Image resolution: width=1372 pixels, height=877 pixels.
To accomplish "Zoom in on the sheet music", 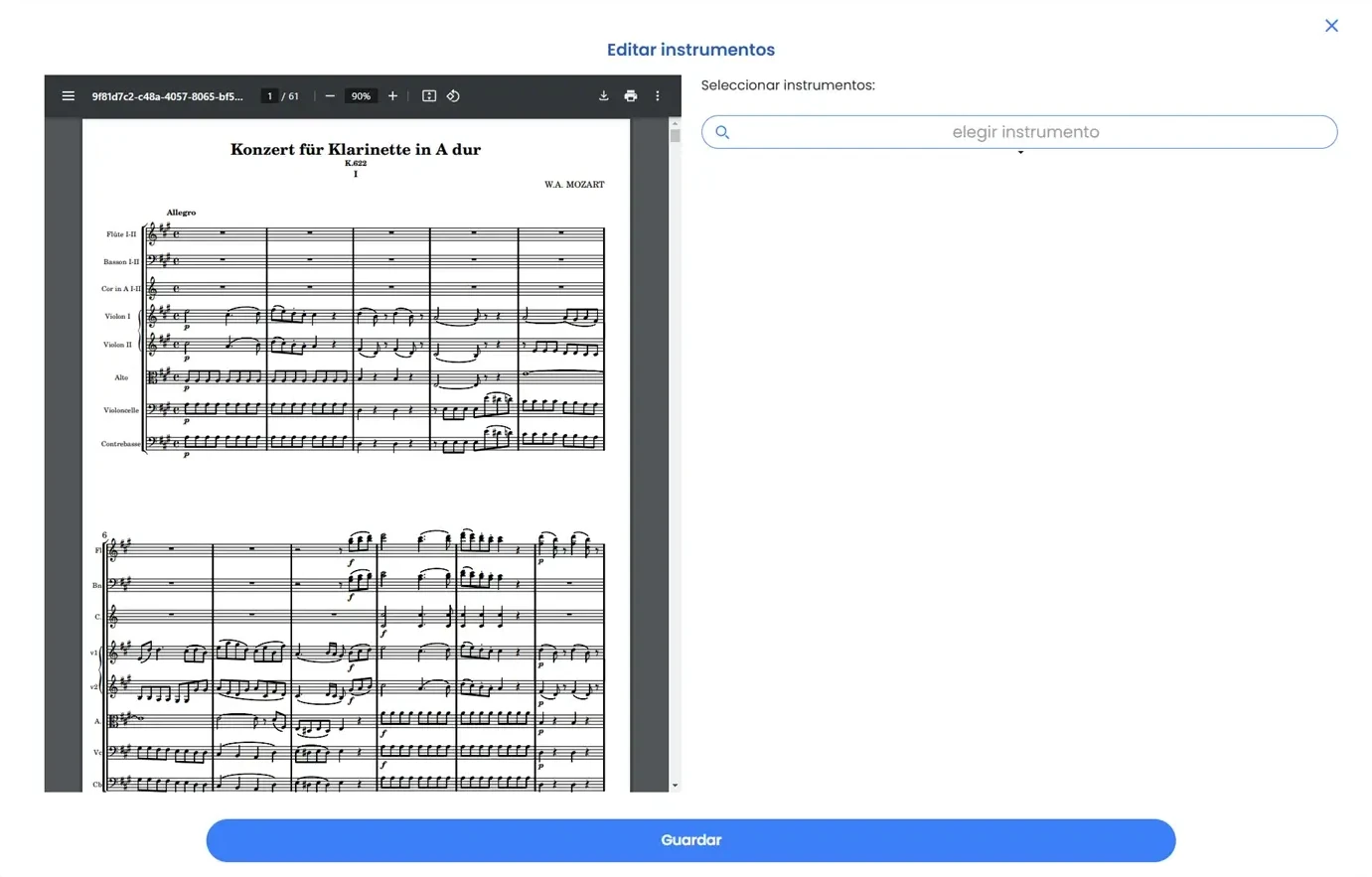I will [392, 95].
